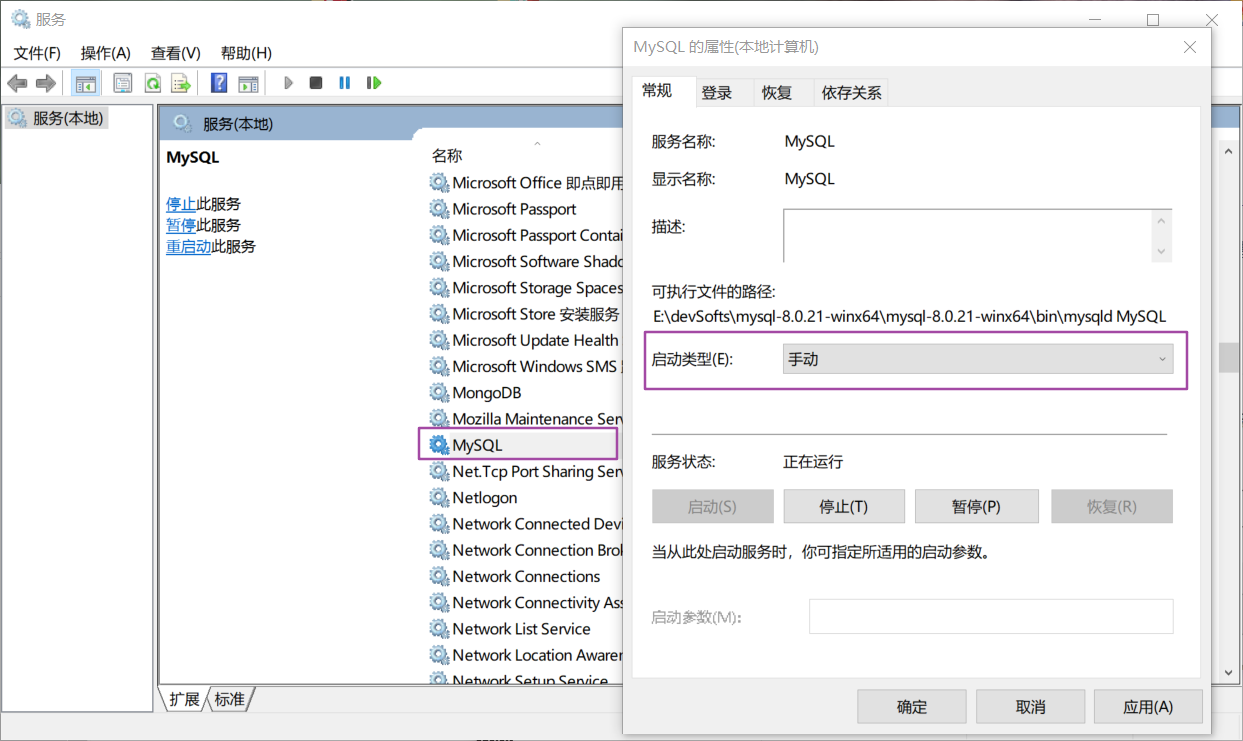Click the 取消 button
Viewport: 1243px width, 741px height.
coord(1030,706)
